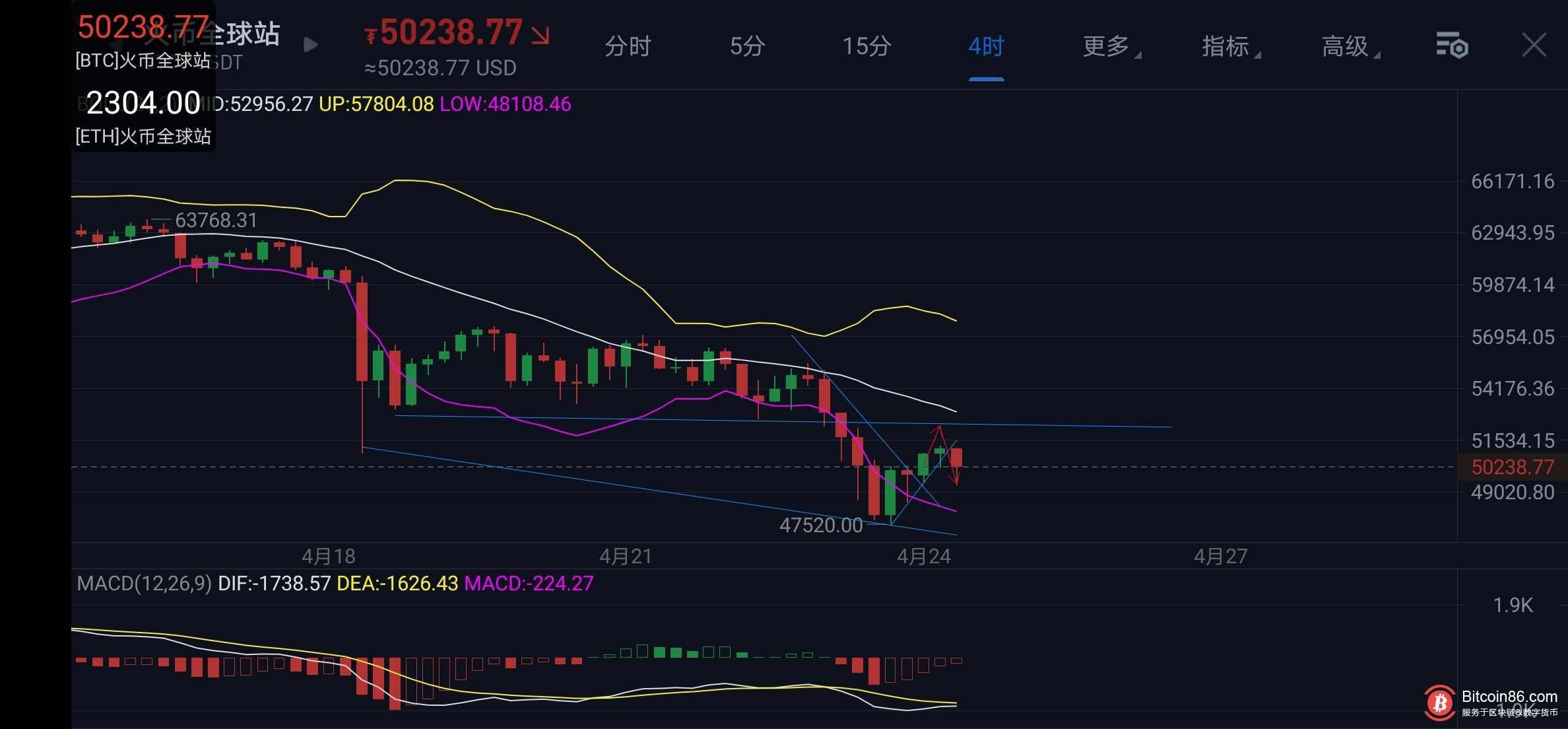
Task: Open the chart settings icon
Action: tap(1452, 46)
